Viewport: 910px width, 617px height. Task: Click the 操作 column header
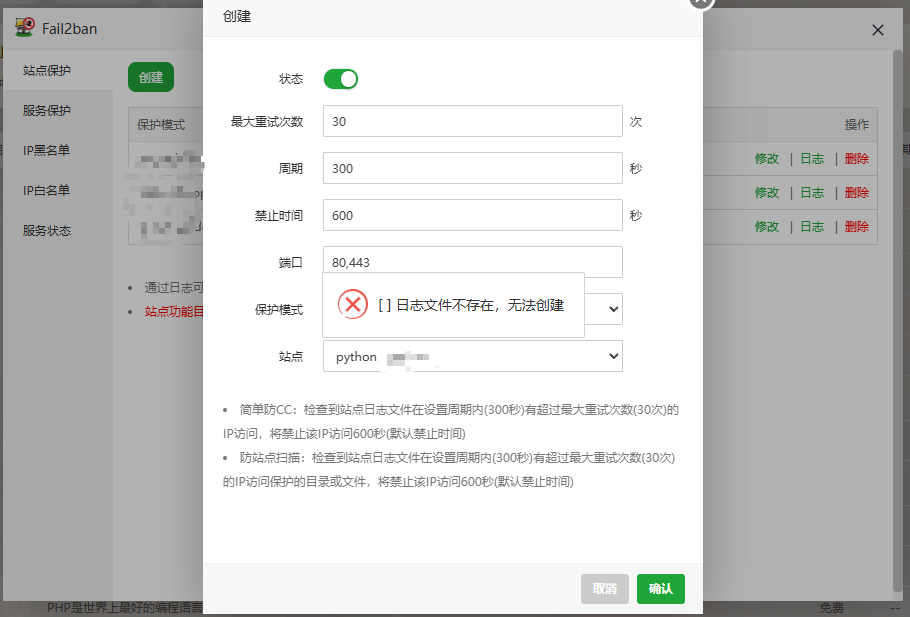857,124
